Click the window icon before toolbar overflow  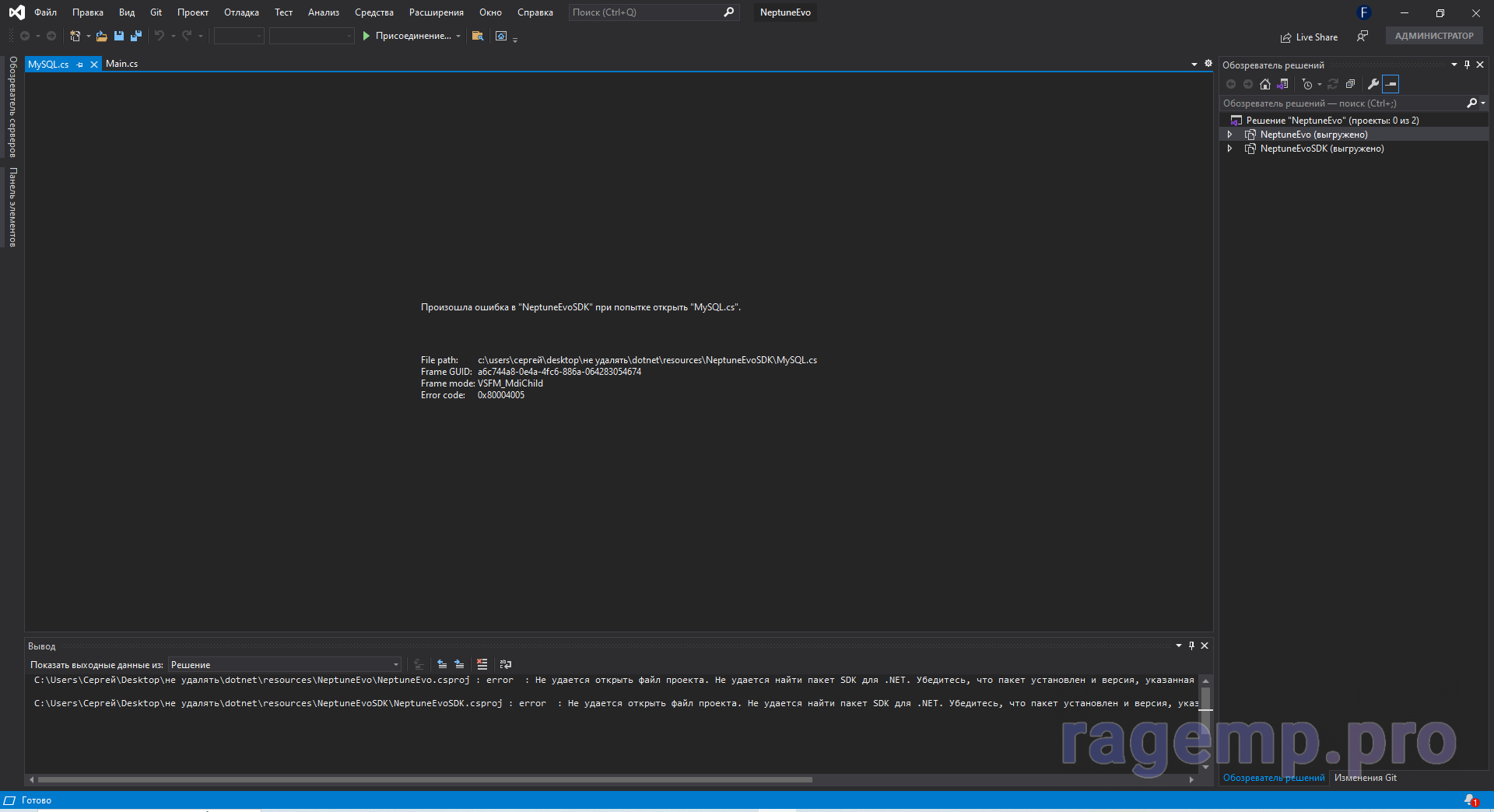click(501, 36)
